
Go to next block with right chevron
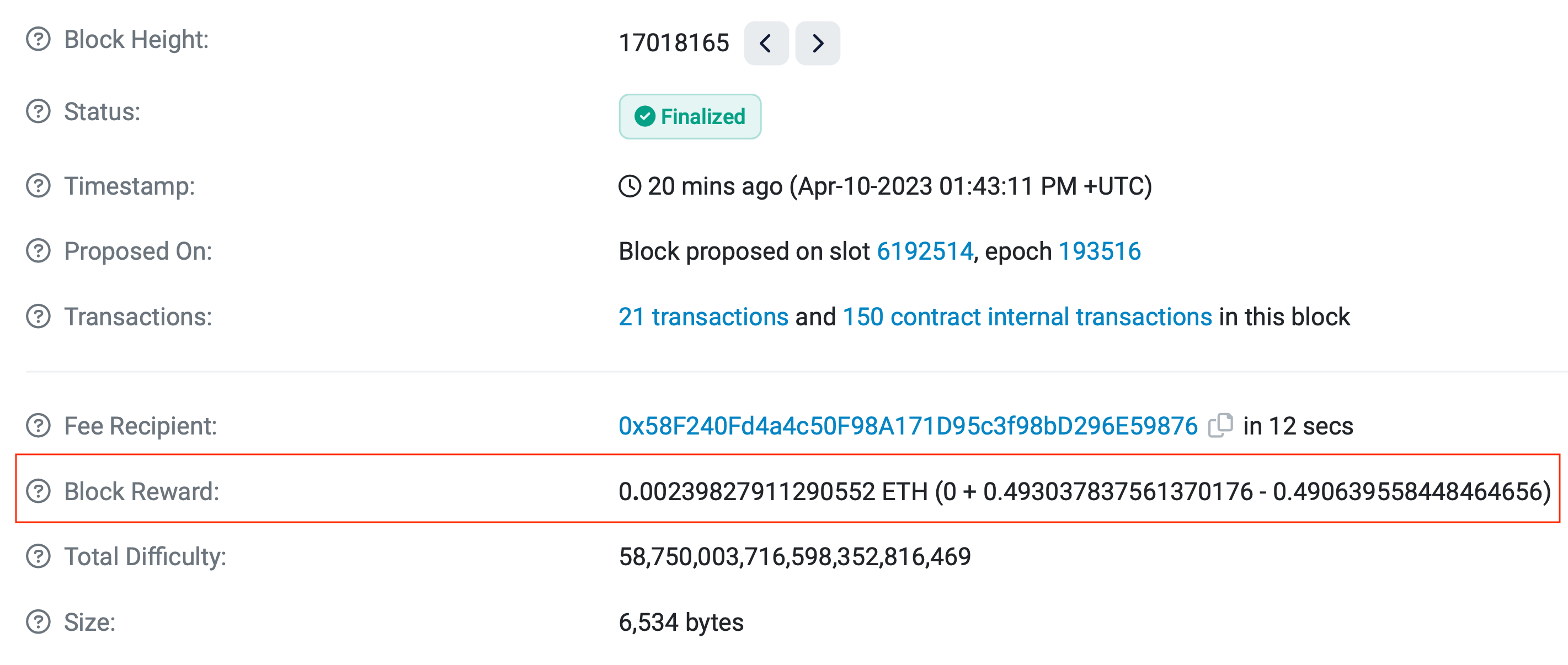(x=818, y=43)
